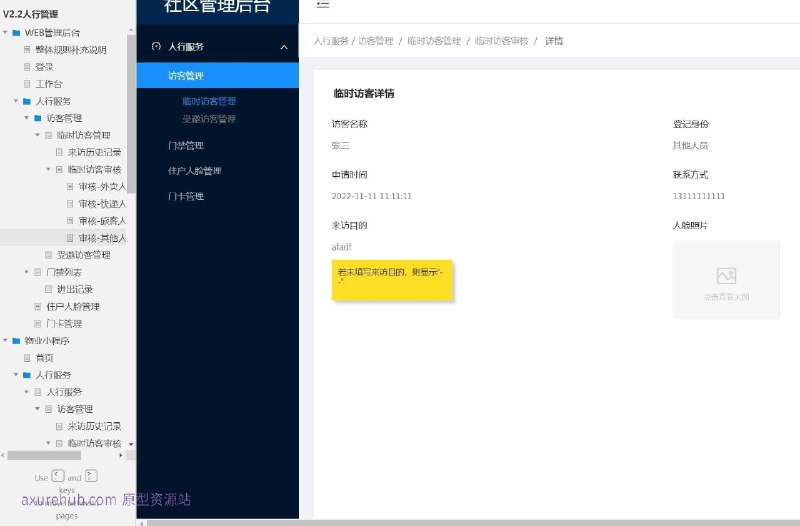Go to 访客管理 breadcrumb link

tap(376, 41)
